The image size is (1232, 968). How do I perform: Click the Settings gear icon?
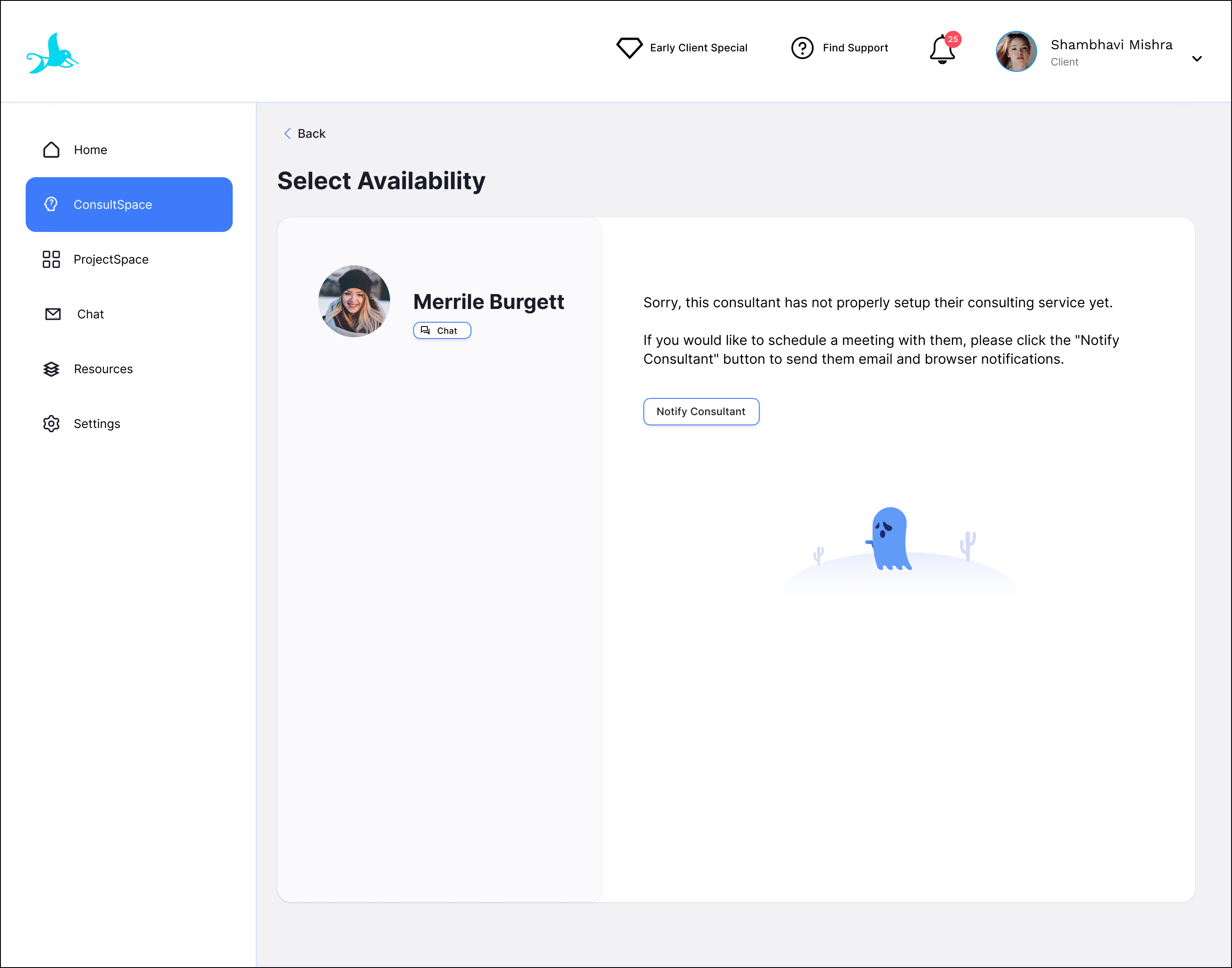[x=51, y=424]
